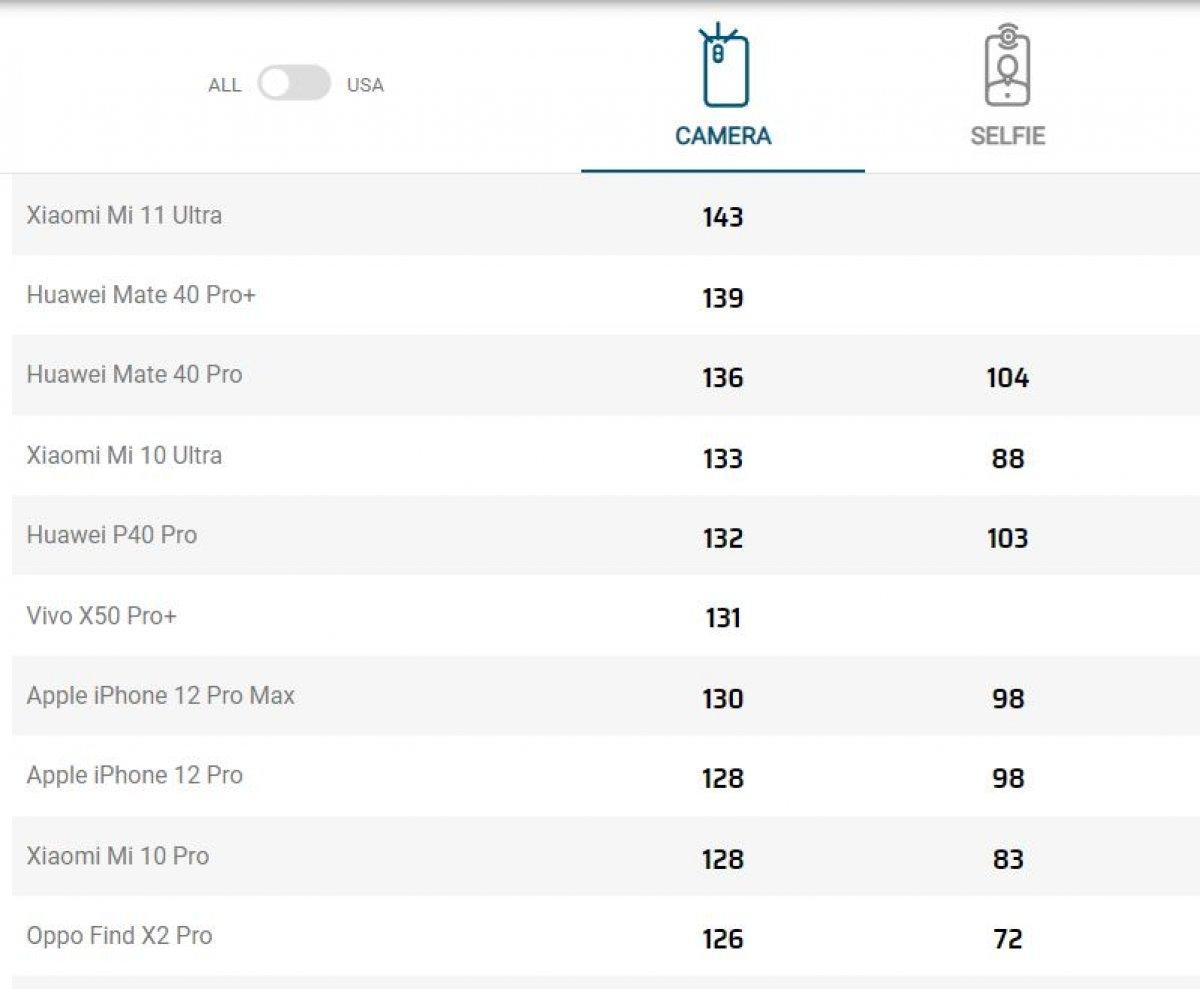Click the Xiaomi Mi 10 Ultra link
The width and height of the screenshot is (1200, 989).
click(124, 455)
